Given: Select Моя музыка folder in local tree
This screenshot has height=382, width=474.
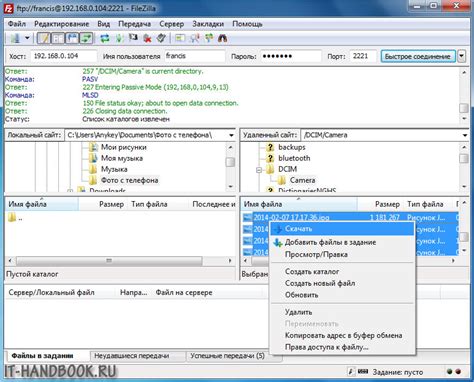Looking at the screenshot, I should click(x=122, y=158).
